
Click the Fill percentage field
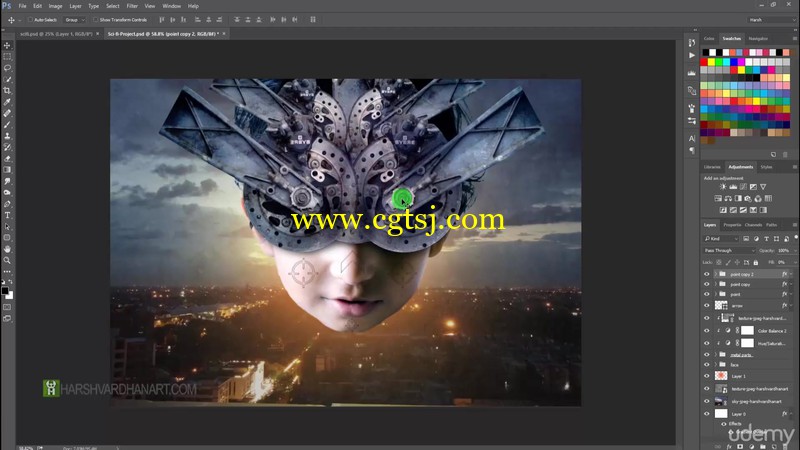point(784,262)
